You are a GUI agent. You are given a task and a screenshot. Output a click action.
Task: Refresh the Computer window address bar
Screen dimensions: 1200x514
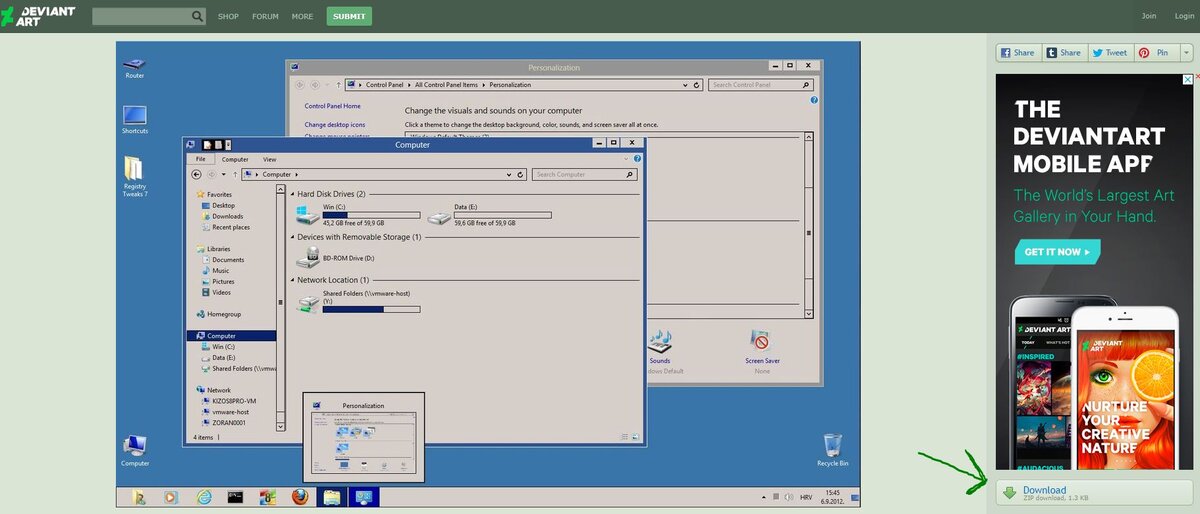[x=520, y=174]
